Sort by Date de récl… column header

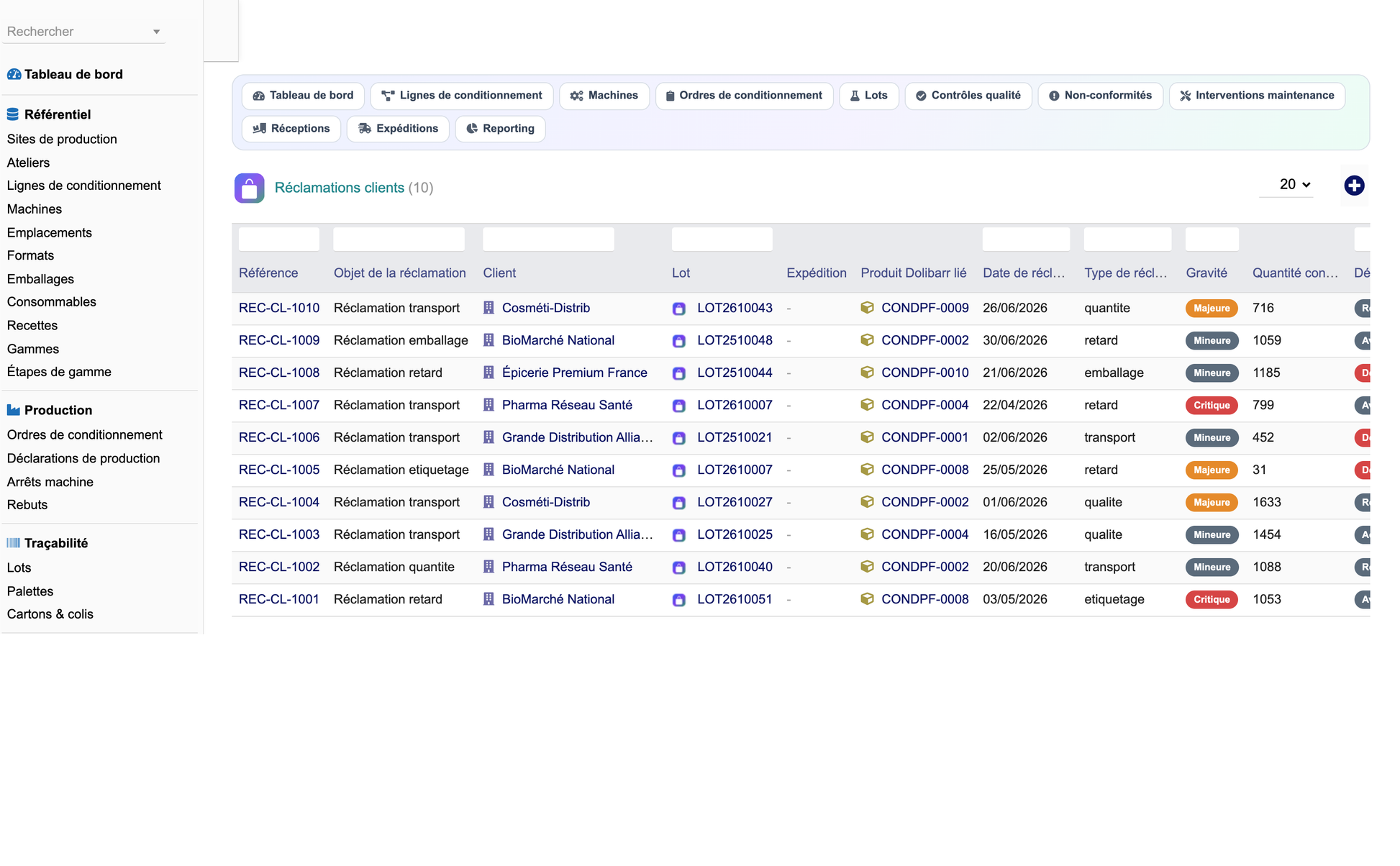point(1024,273)
